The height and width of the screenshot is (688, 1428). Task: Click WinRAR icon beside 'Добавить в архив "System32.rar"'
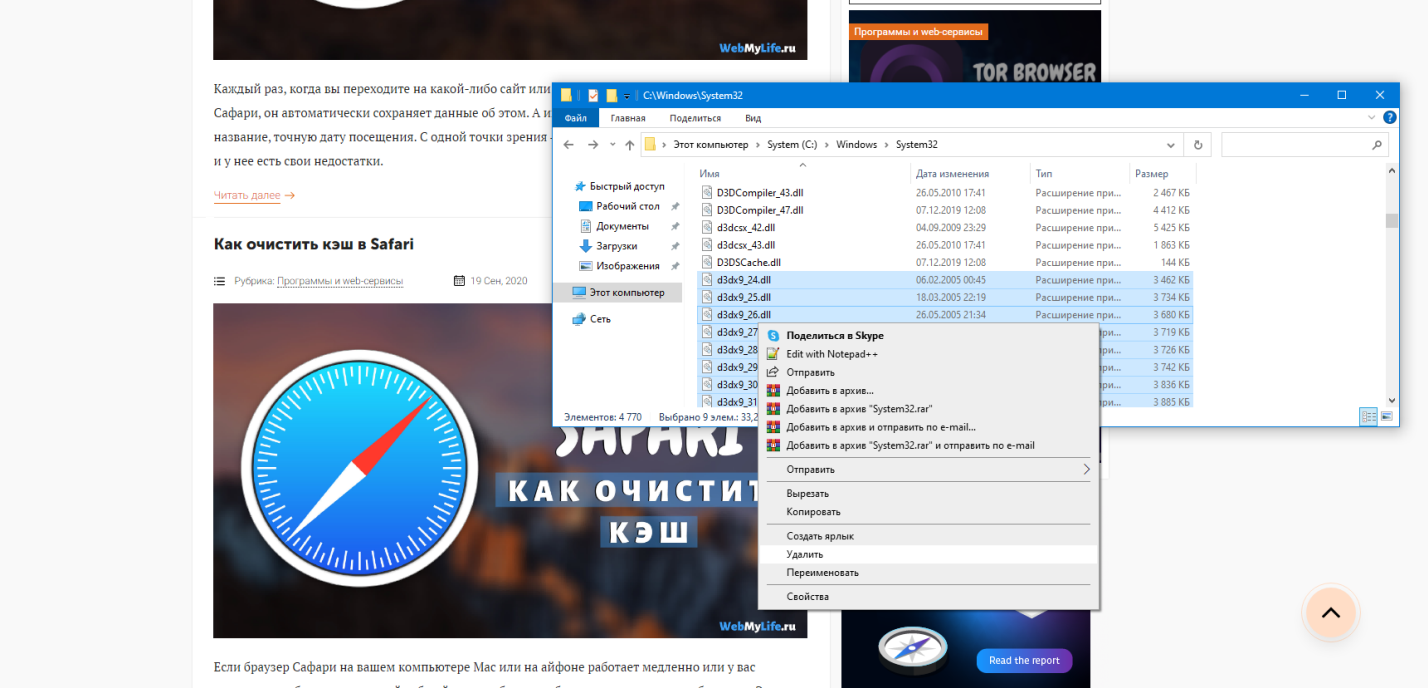773,409
